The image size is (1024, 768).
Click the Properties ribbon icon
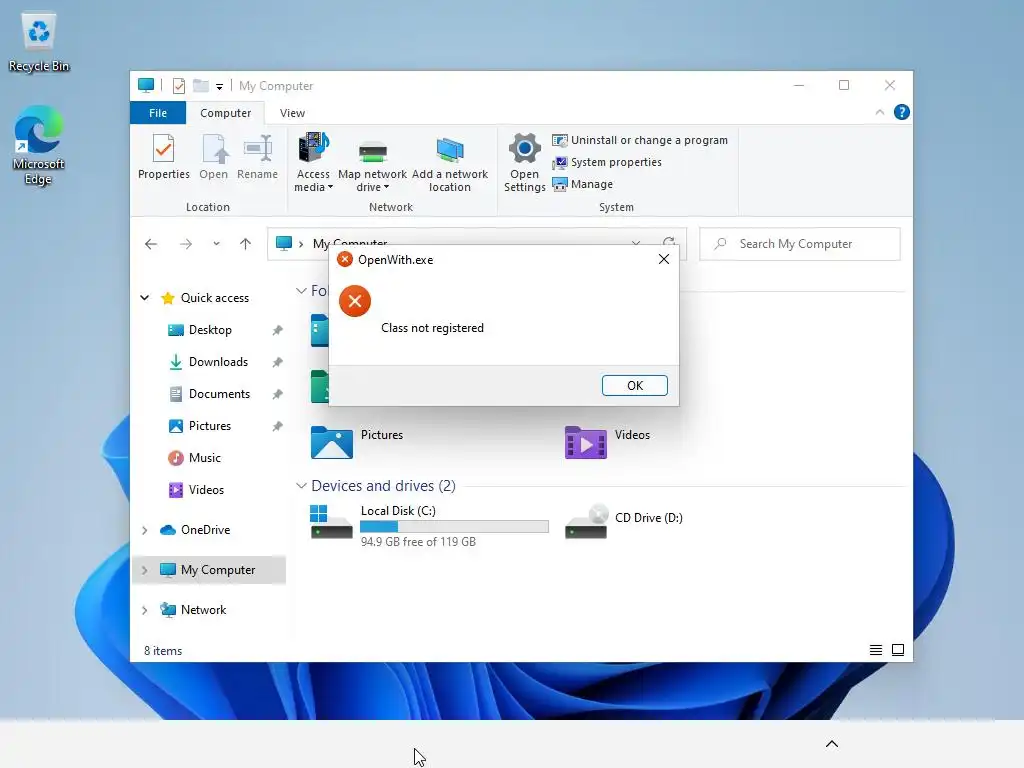click(x=163, y=157)
